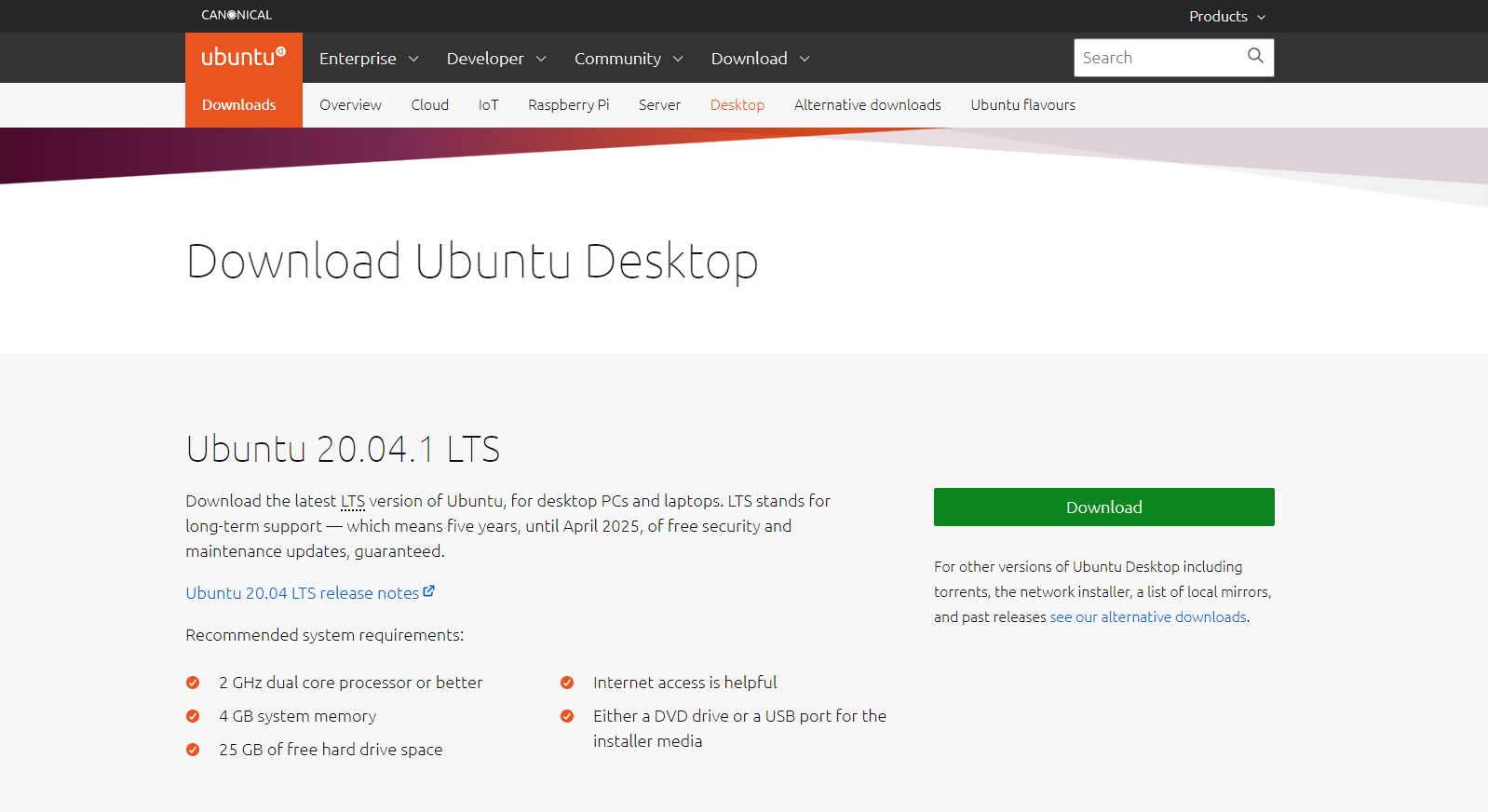The image size is (1488, 812).
Task: Open the Community menu
Action: [629, 58]
